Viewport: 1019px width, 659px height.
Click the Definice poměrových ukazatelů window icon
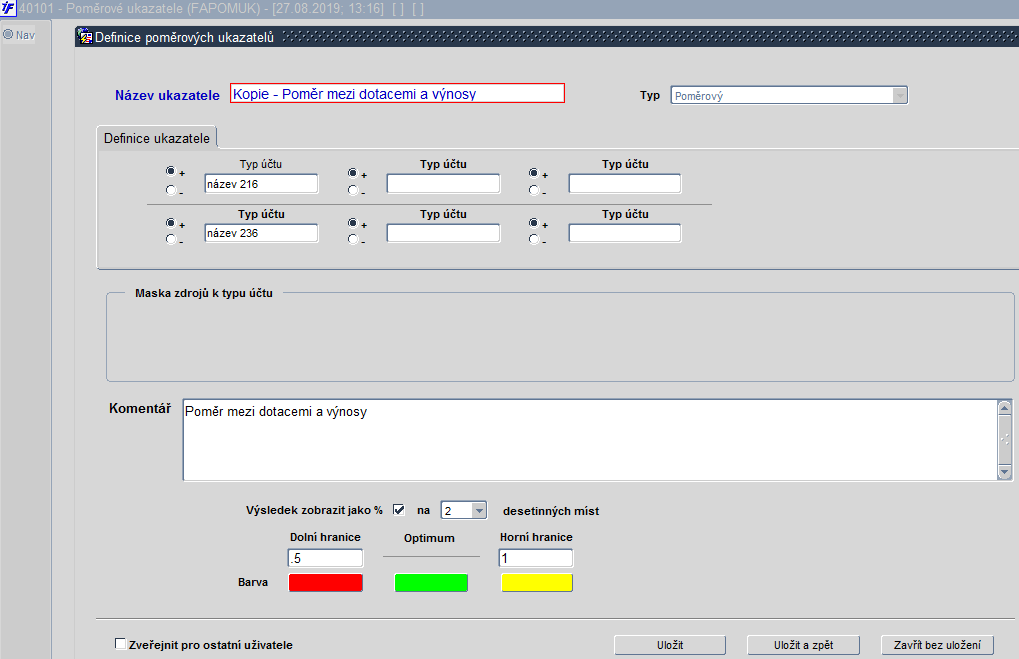(x=84, y=37)
